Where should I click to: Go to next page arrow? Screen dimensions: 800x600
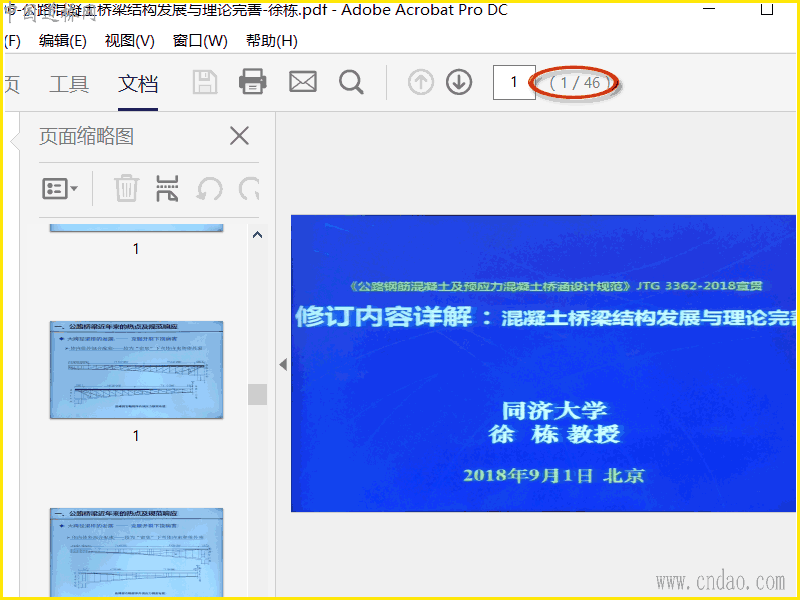coord(459,82)
